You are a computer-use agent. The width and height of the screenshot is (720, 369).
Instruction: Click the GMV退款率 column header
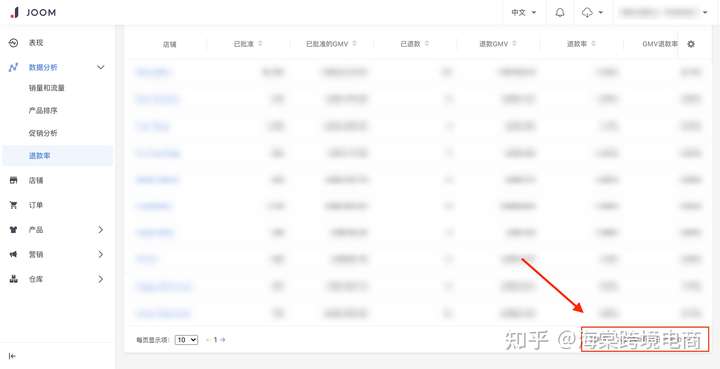pos(660,44)
